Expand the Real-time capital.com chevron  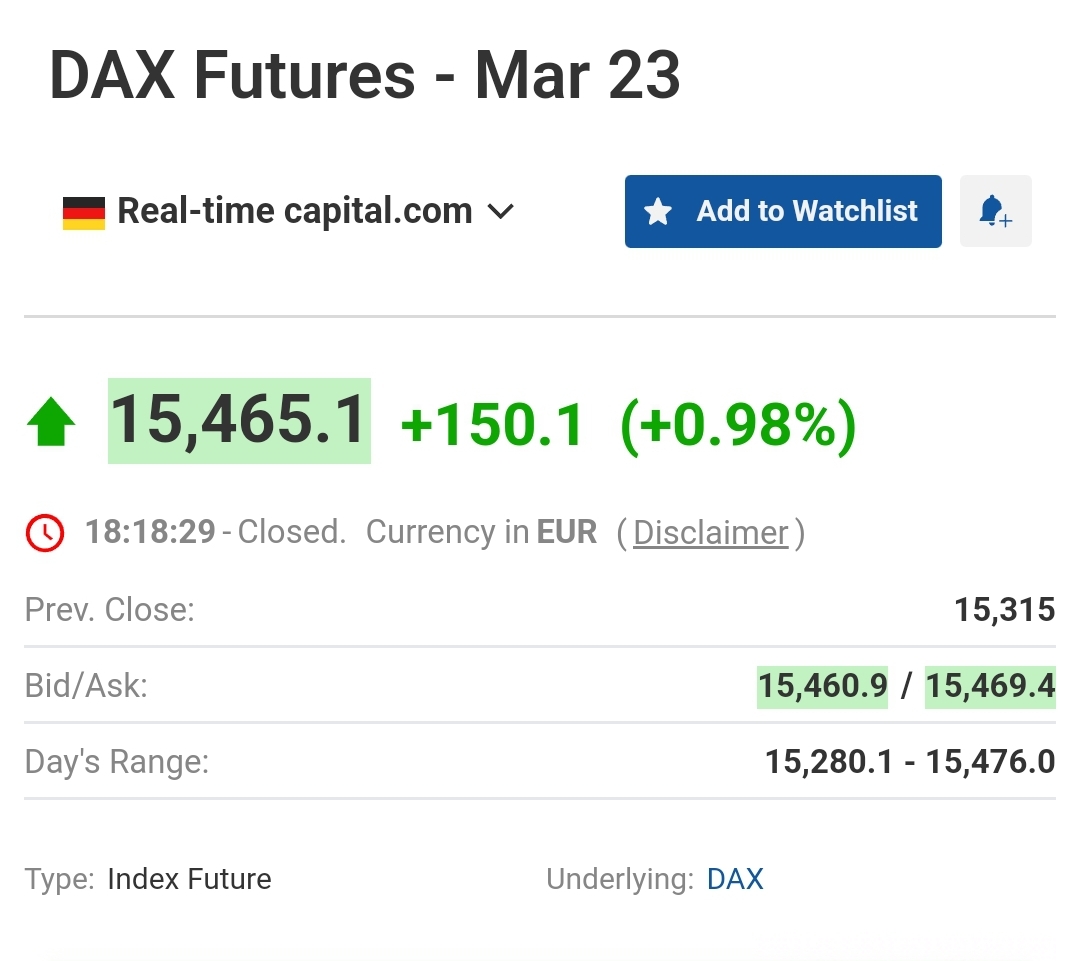coord(500,212)
